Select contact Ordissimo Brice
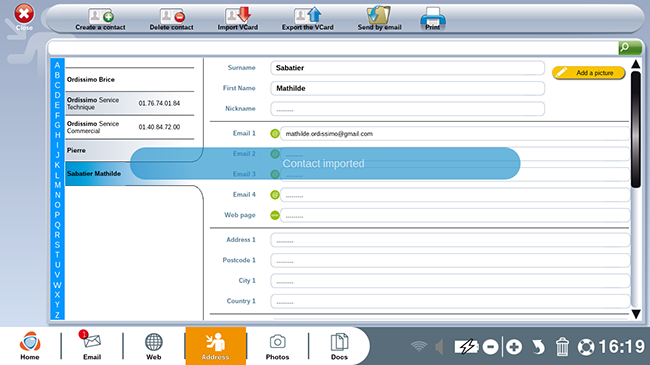The image size is (650, 365). 130,80
